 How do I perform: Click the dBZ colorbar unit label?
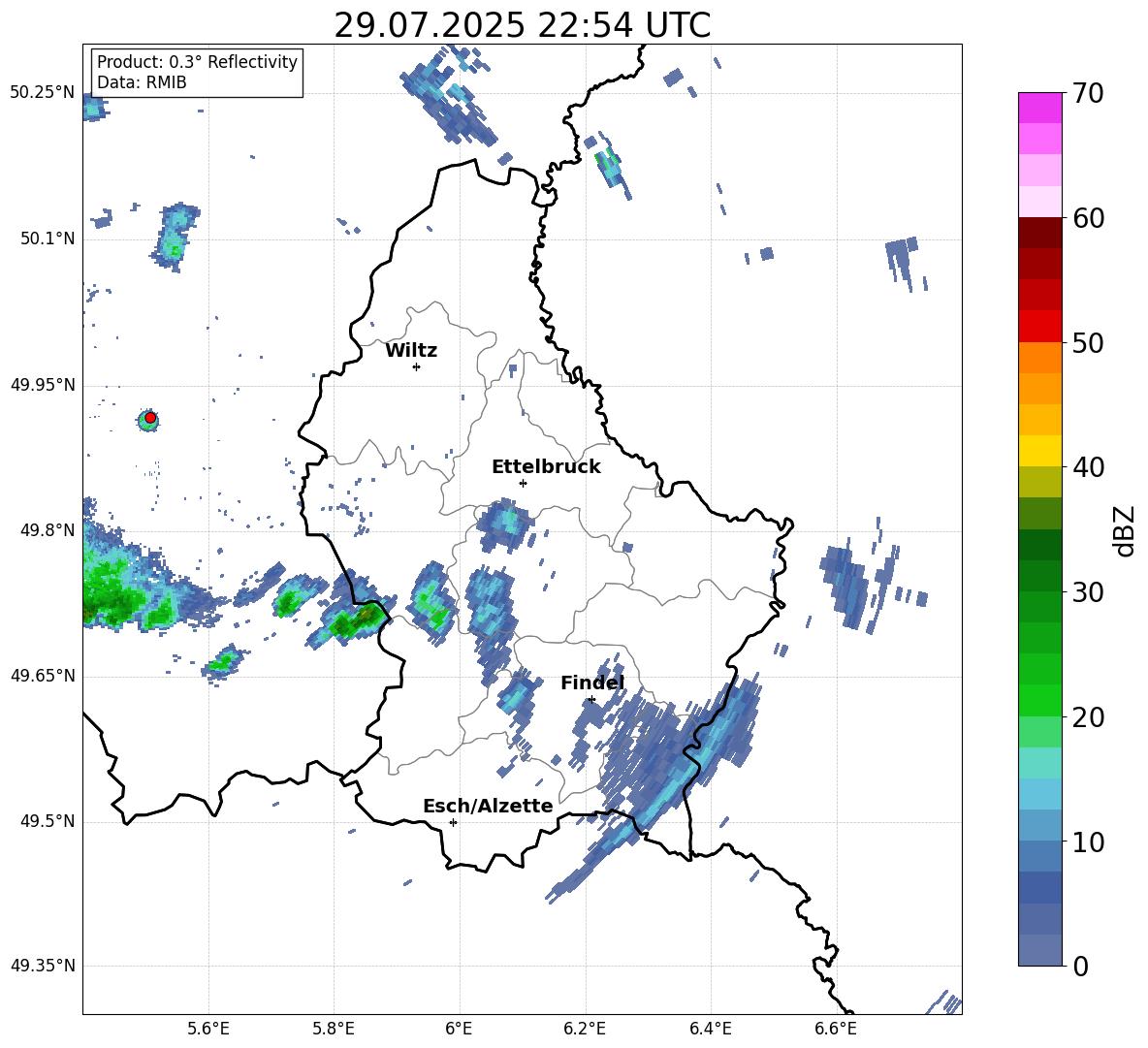tap(1124, 530)
